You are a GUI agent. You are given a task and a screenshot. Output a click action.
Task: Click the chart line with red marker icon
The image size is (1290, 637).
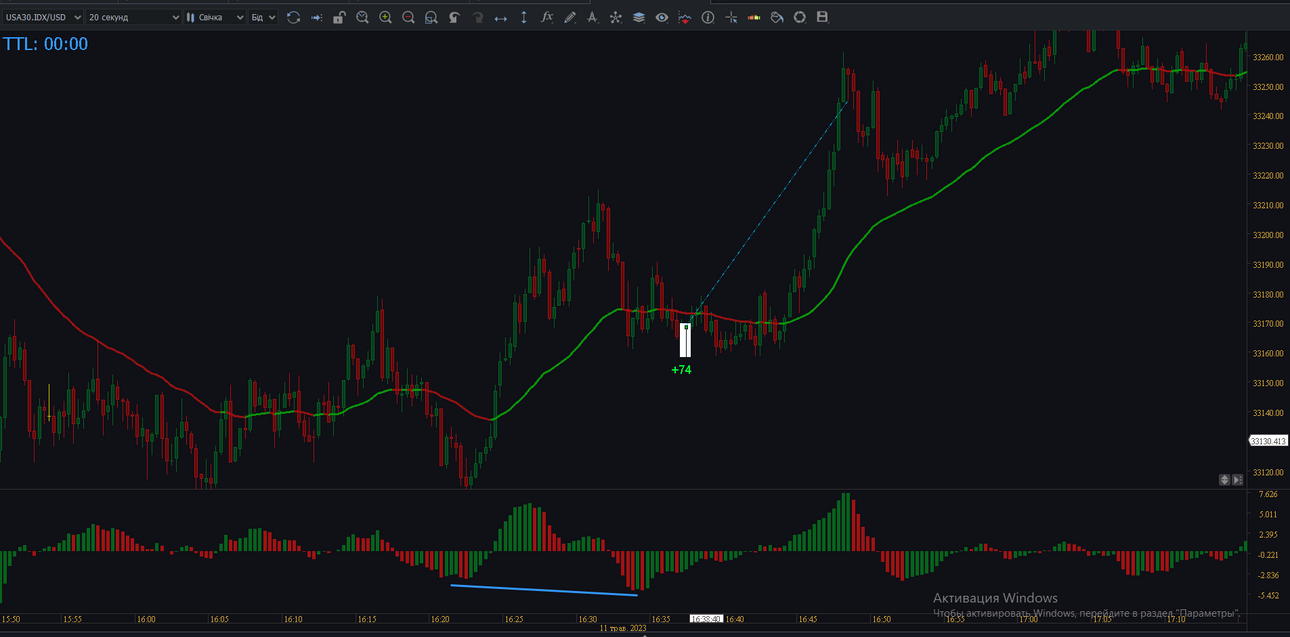click(x=684, y=17)
